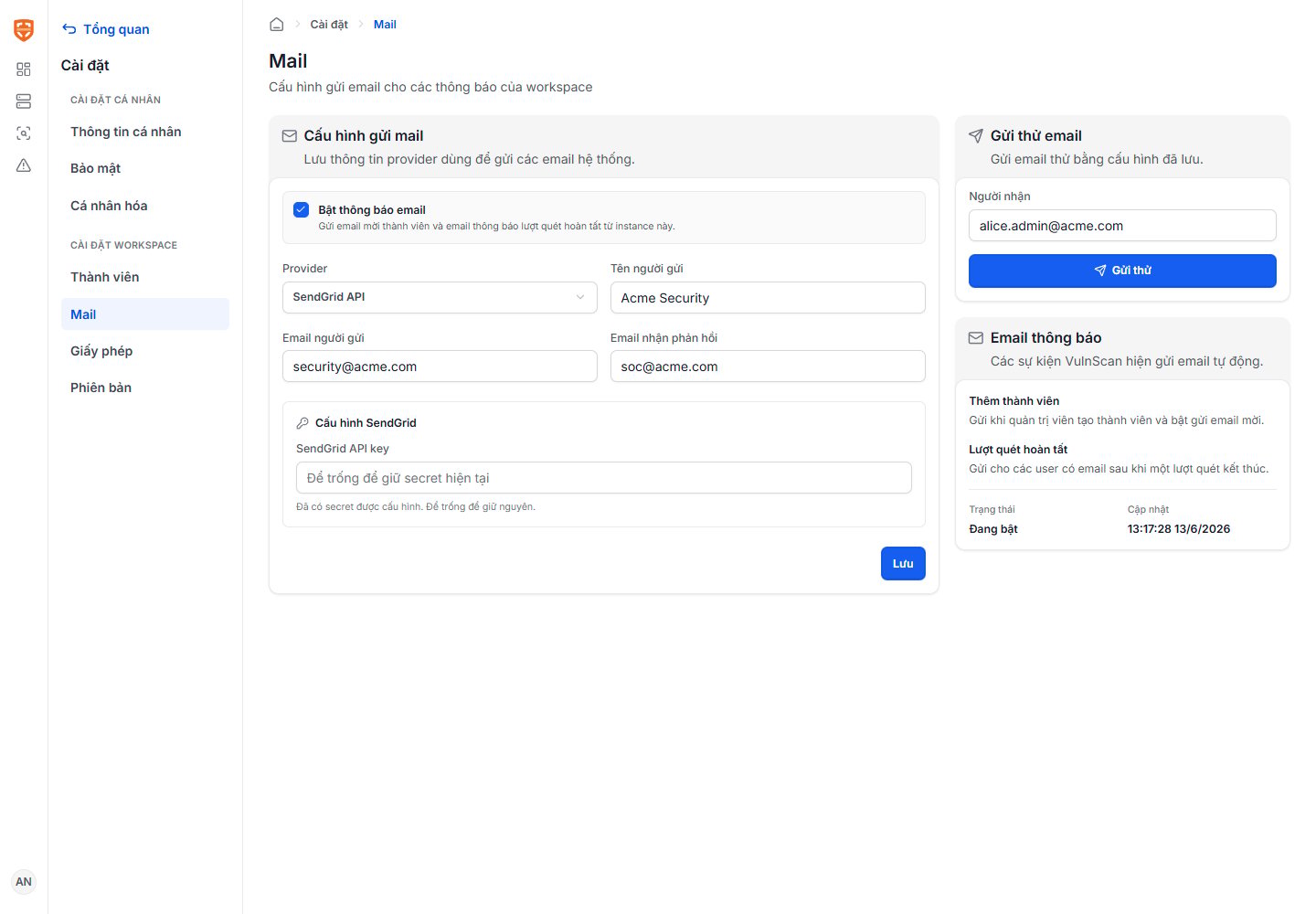
Task: Open the server assets icon in sidebar
Action: (24, 101)
